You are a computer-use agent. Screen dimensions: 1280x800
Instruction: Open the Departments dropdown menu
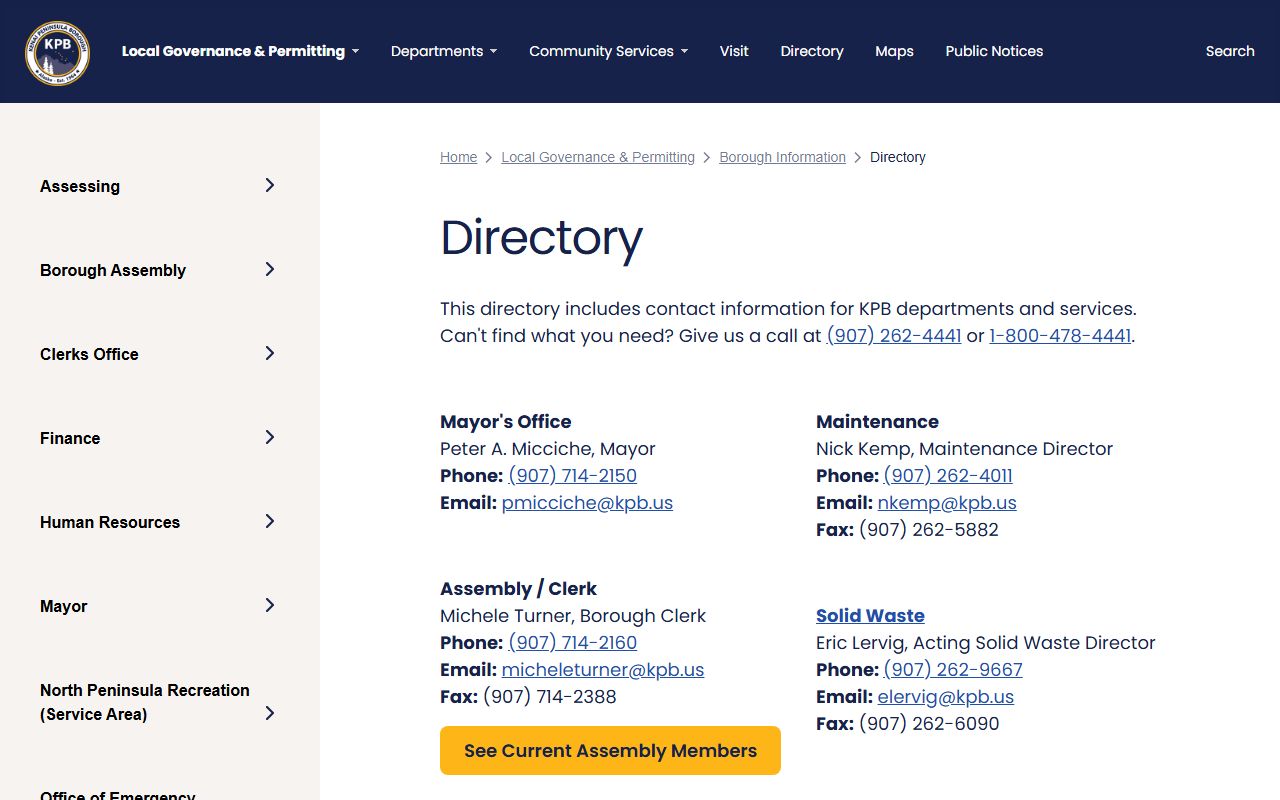[x=444, y=51]
